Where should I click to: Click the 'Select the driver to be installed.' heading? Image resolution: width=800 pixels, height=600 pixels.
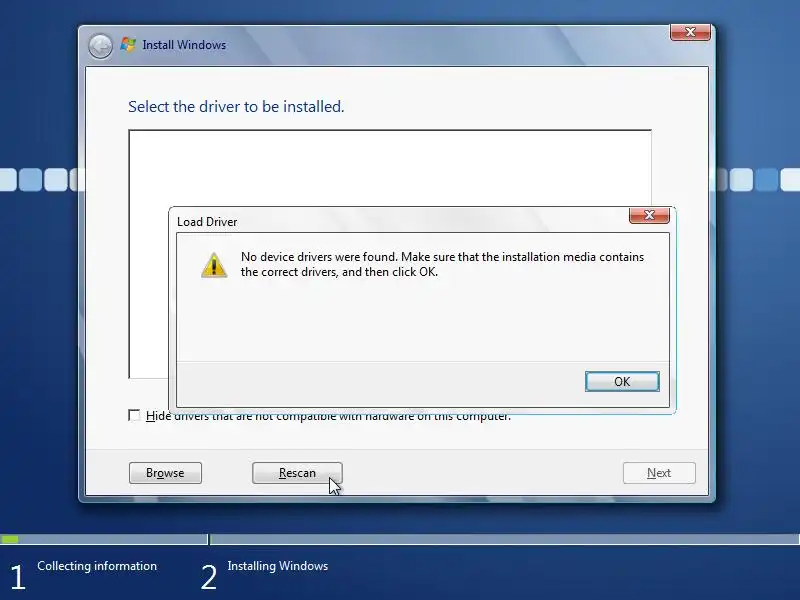click(236, 107)
